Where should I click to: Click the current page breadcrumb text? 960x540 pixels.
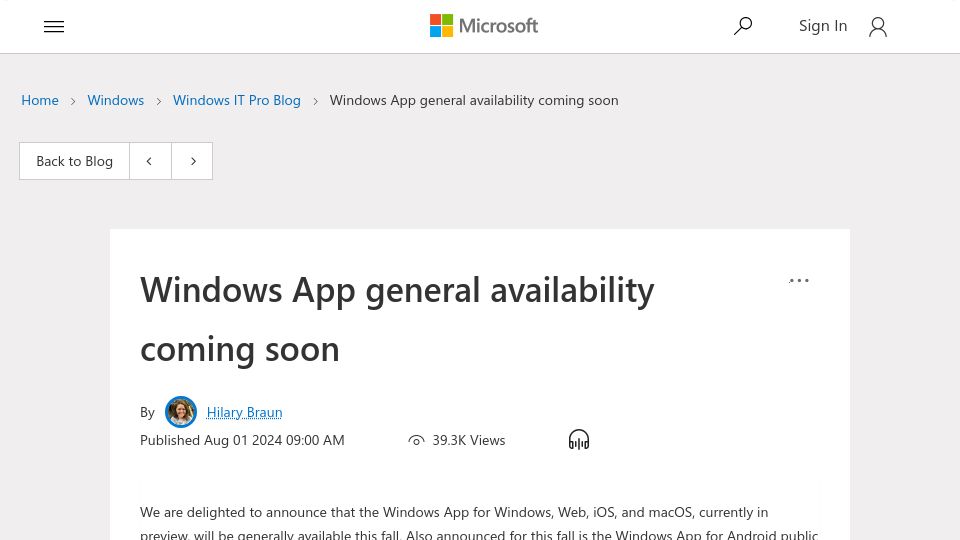point(474,100)
